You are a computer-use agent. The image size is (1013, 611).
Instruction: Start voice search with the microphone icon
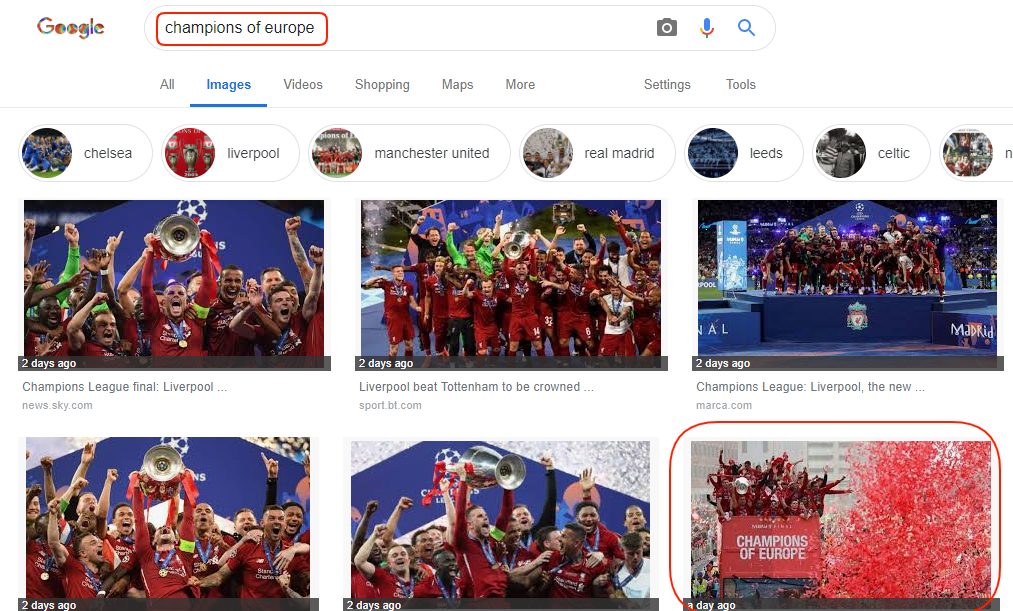coord(707,28)
